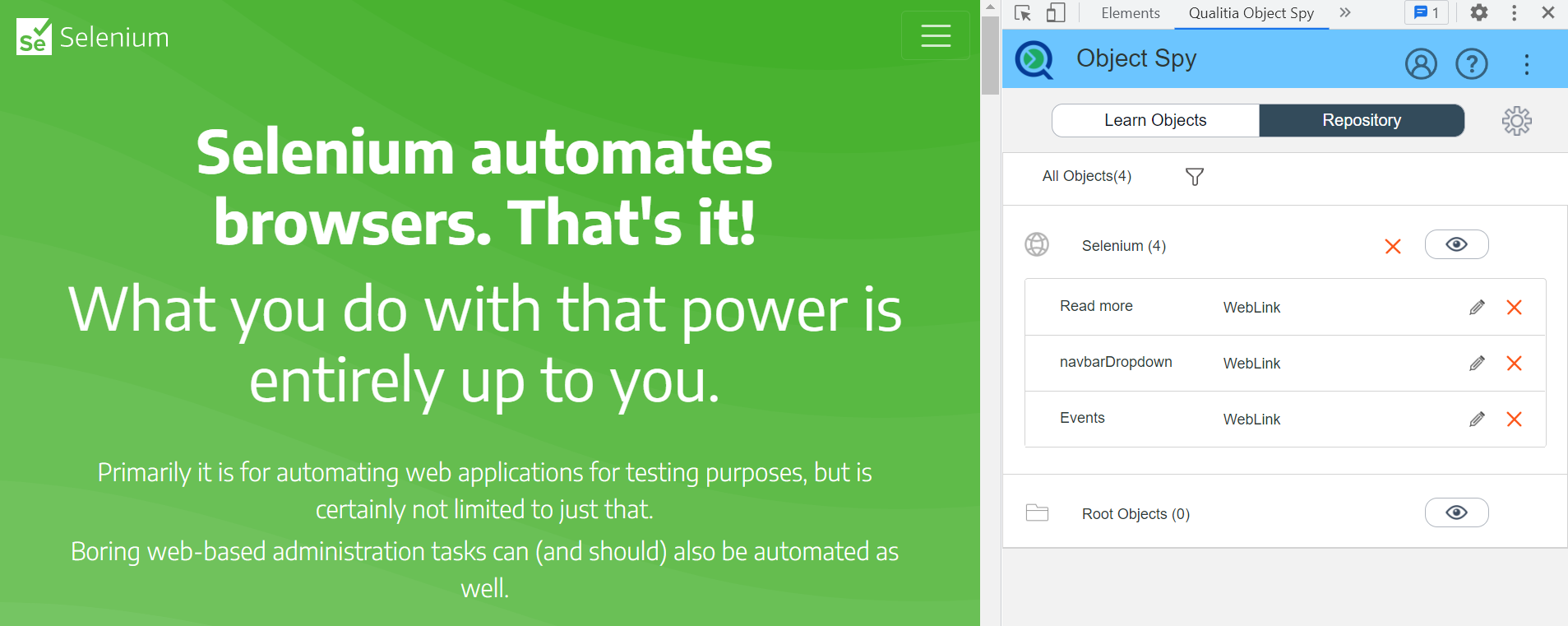Switch to the Learn Objects tab
The width and height of the screenshot is (1568, 626).
1154,120
